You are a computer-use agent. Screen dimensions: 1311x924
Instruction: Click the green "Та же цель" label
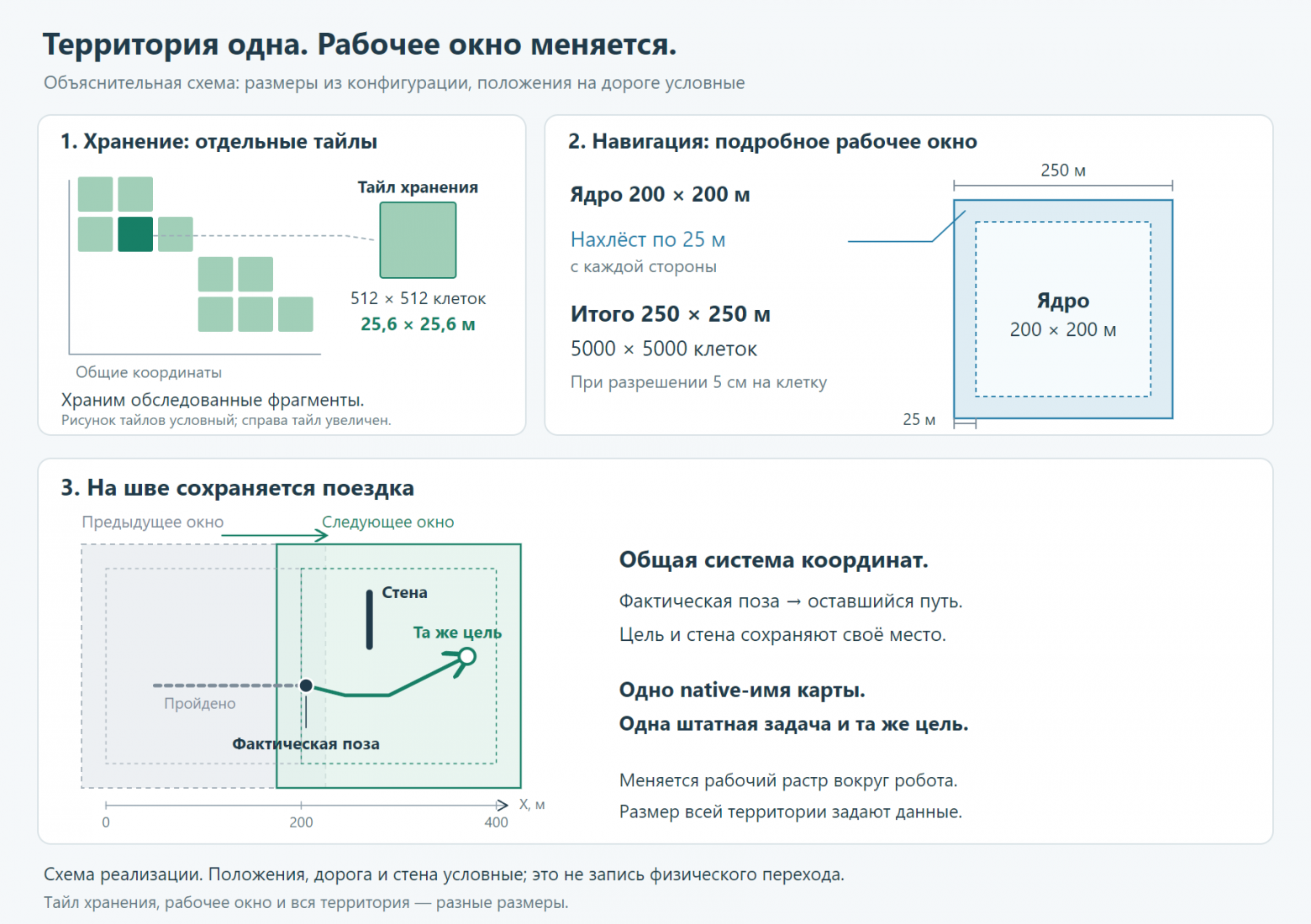pos(457,633)
